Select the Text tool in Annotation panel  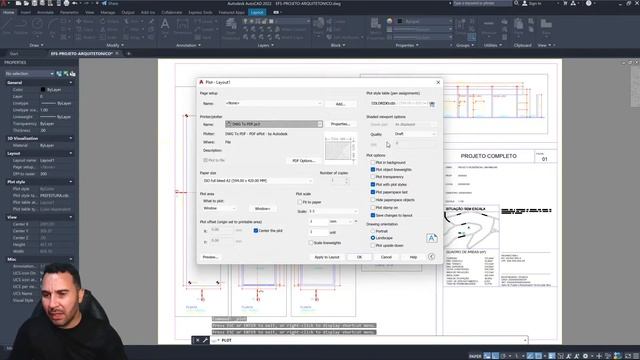[x=165, y=24]
